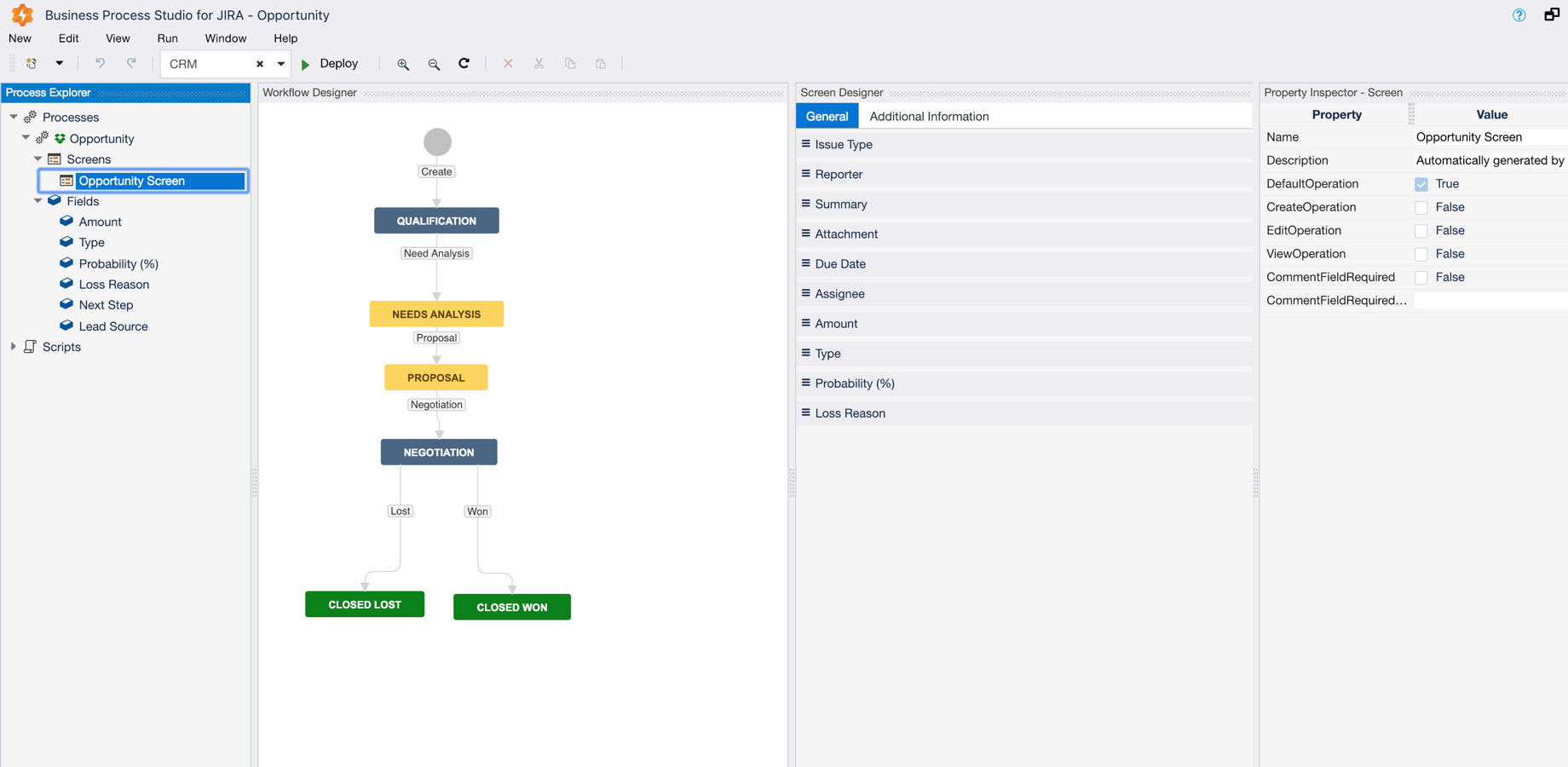The height and width of the screenshot is (767, 1568).
Task: Enable the ViewOperation checkbox
Action: [x=1421, y=254]
